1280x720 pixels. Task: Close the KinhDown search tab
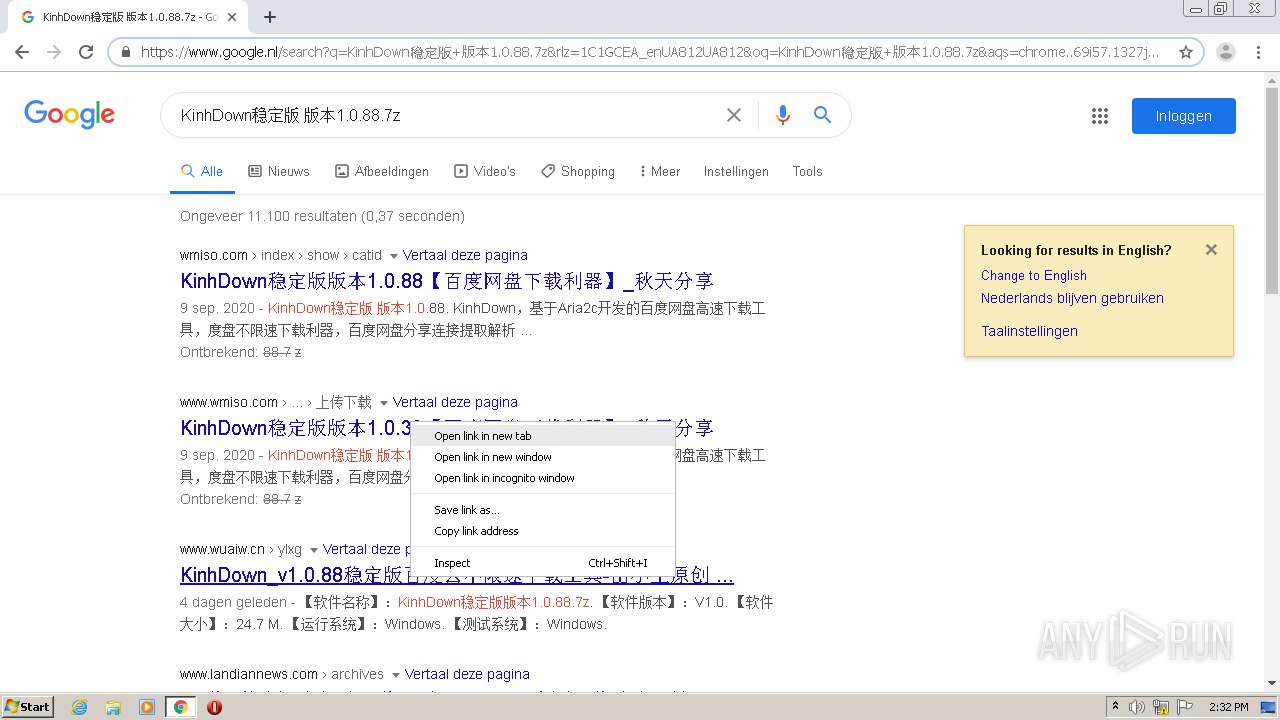232,17
